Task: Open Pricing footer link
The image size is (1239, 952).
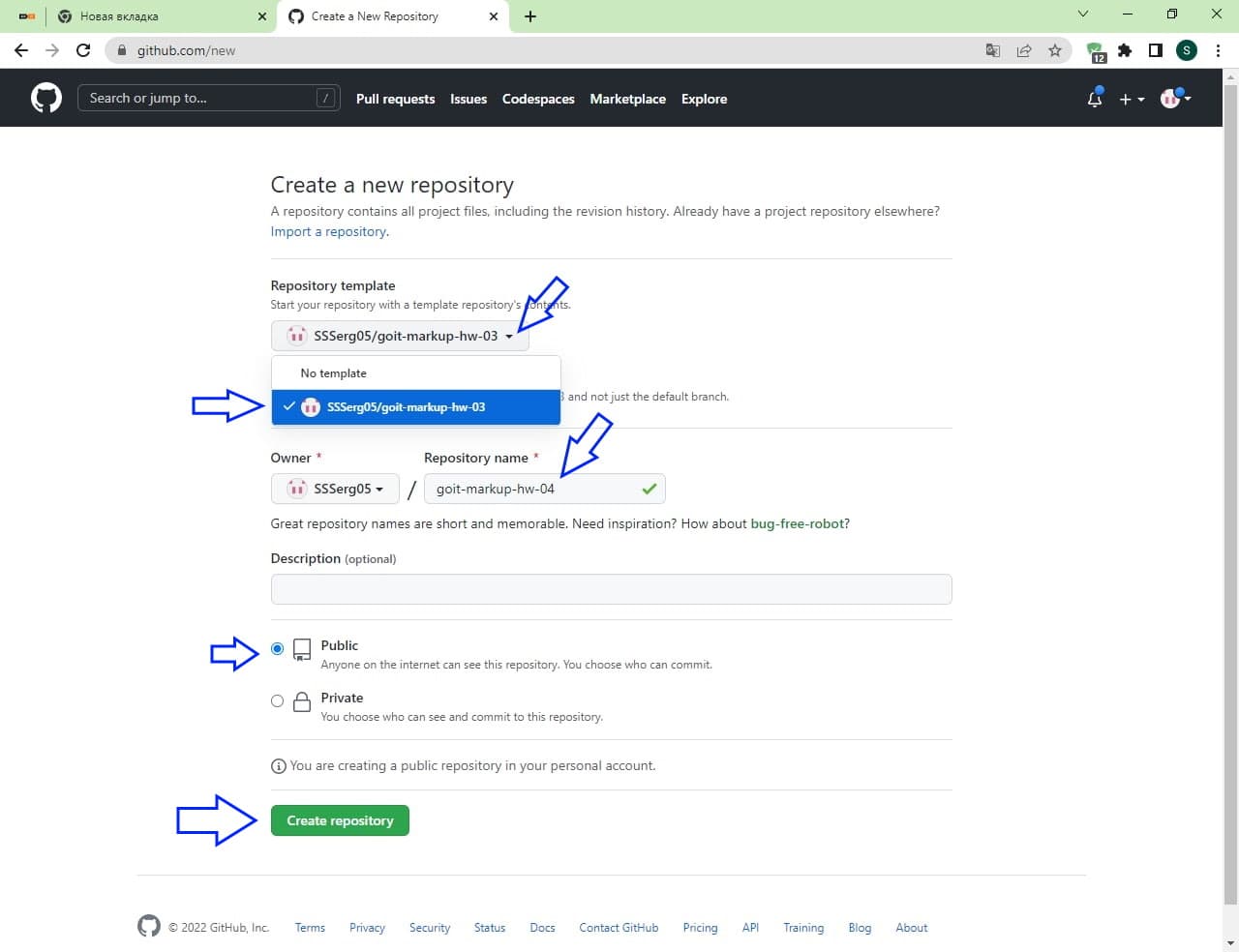Action: point(700,927)
